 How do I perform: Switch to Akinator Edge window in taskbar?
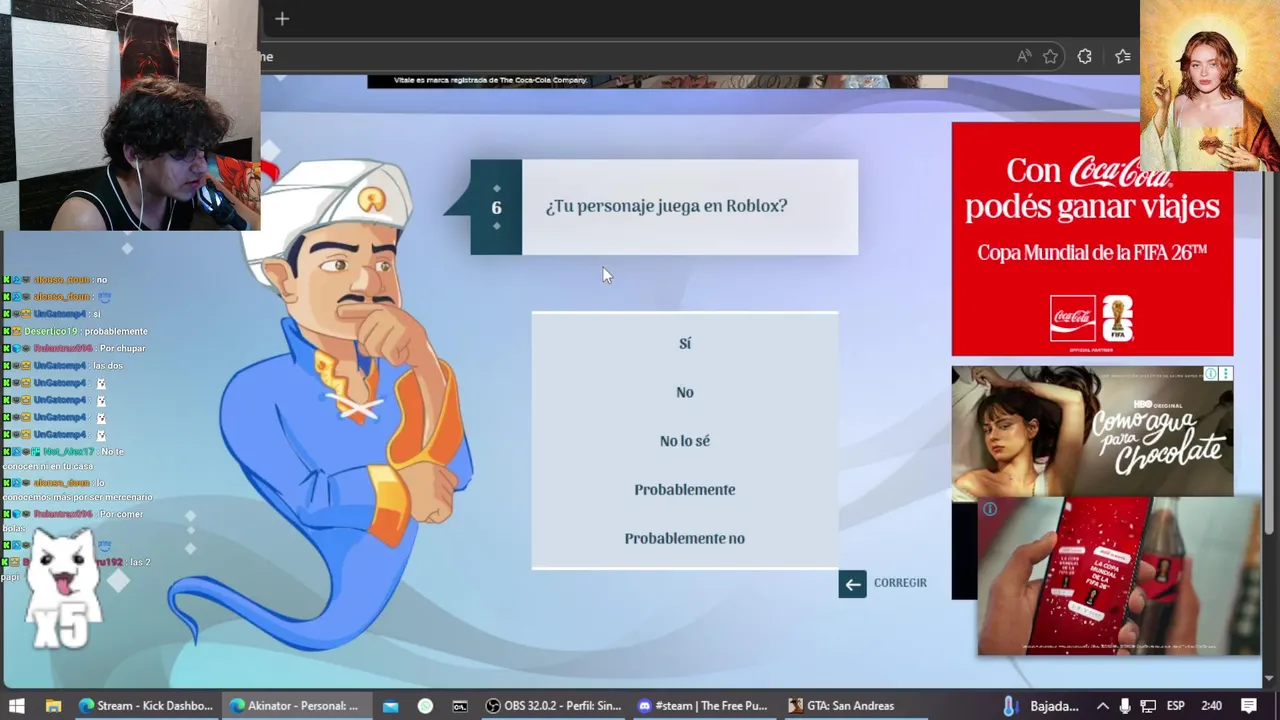click(296, 705)
